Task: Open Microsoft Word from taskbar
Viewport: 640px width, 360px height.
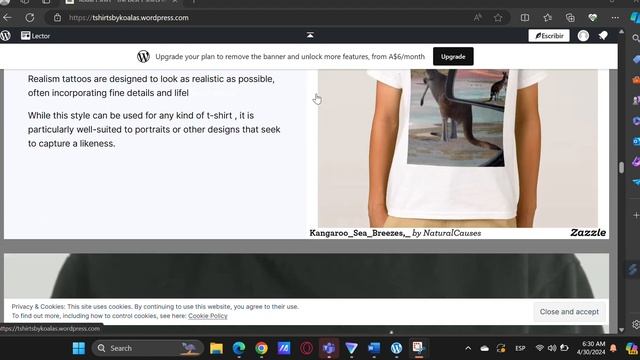Action: [x=374, y=348]
